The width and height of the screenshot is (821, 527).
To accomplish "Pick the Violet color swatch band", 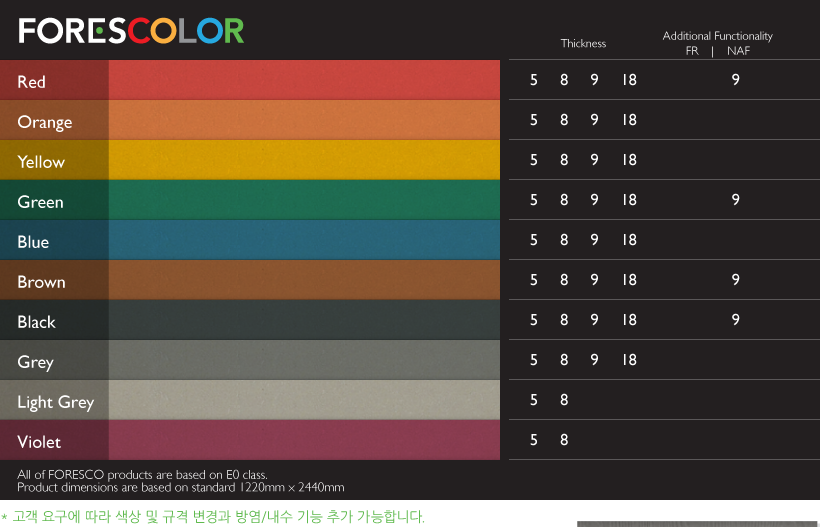I will [x=304, y=440].
